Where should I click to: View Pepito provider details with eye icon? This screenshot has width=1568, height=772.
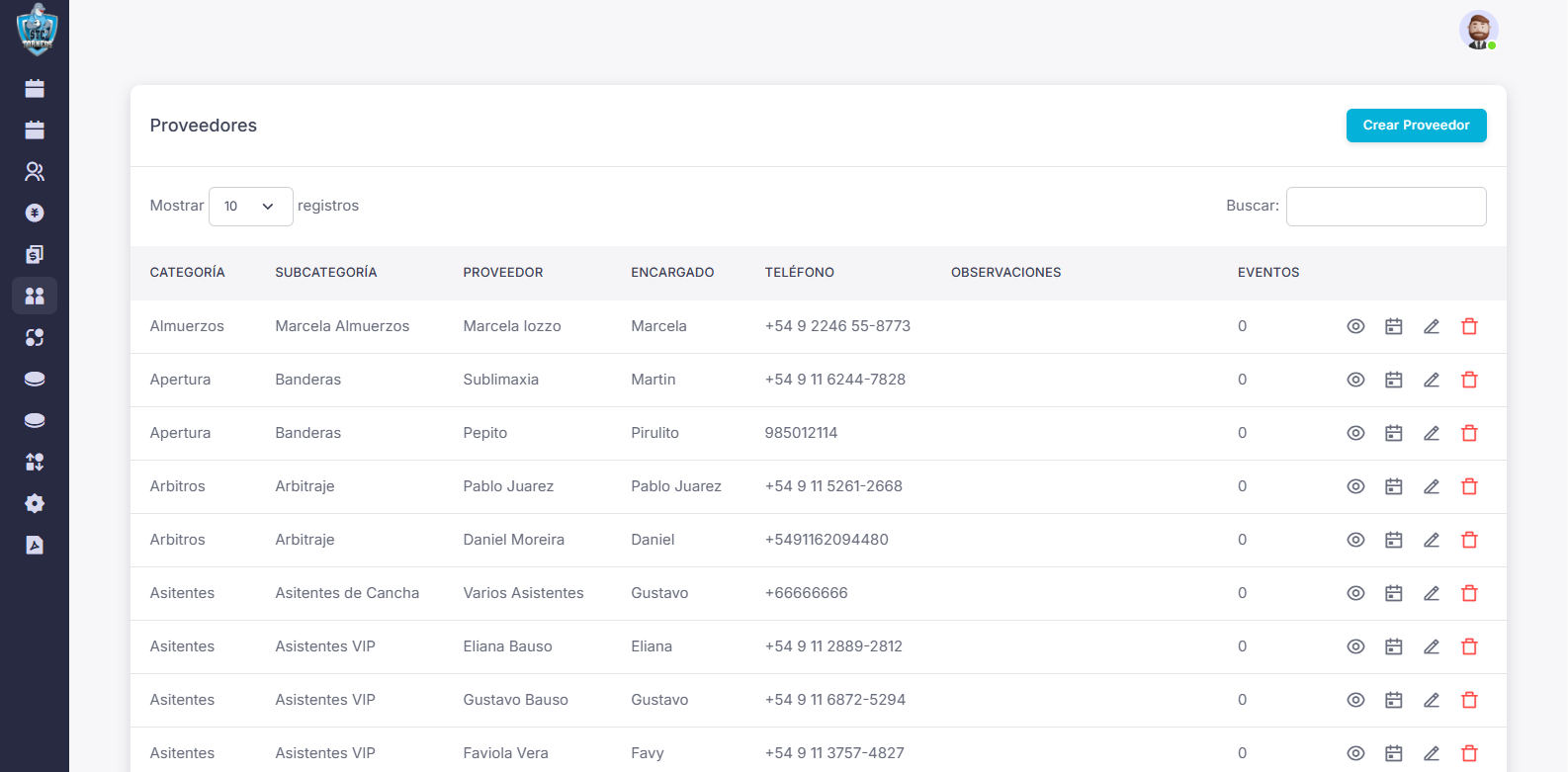1355,433
